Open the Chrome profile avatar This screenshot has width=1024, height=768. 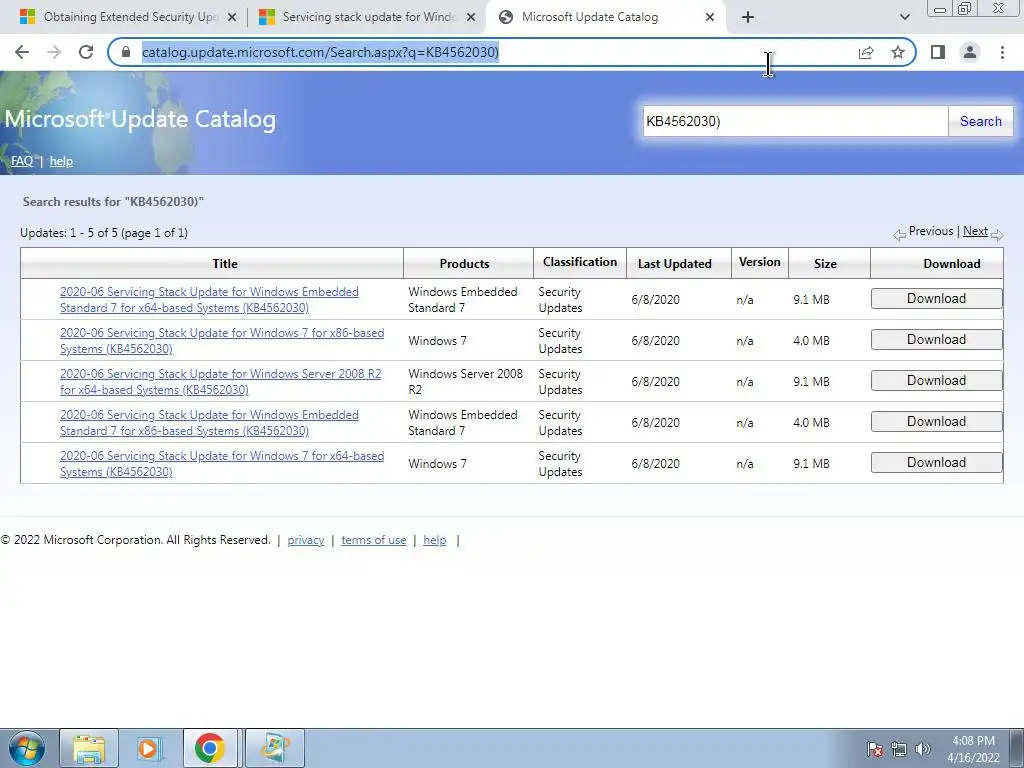click(x=970, y=52)
